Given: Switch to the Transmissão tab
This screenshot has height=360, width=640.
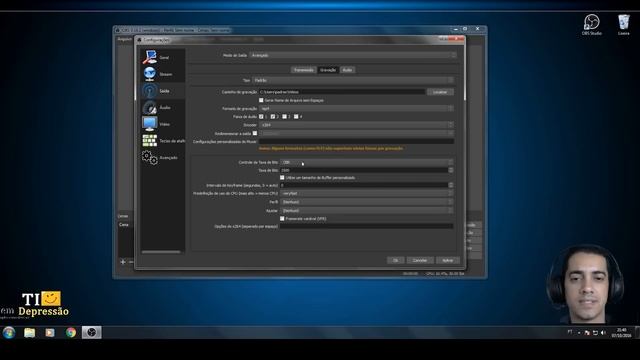Looking at the screenshot, I should [304, 70].
